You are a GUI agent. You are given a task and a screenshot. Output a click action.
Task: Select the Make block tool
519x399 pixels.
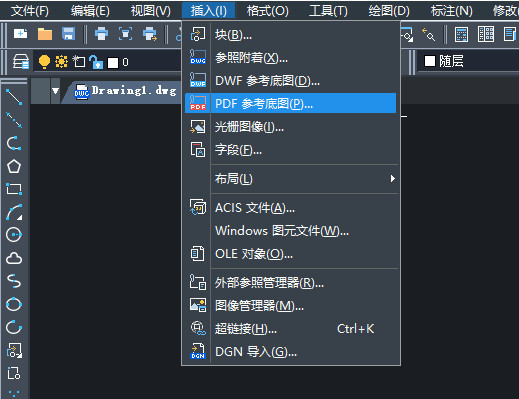(x=14, y=373)
